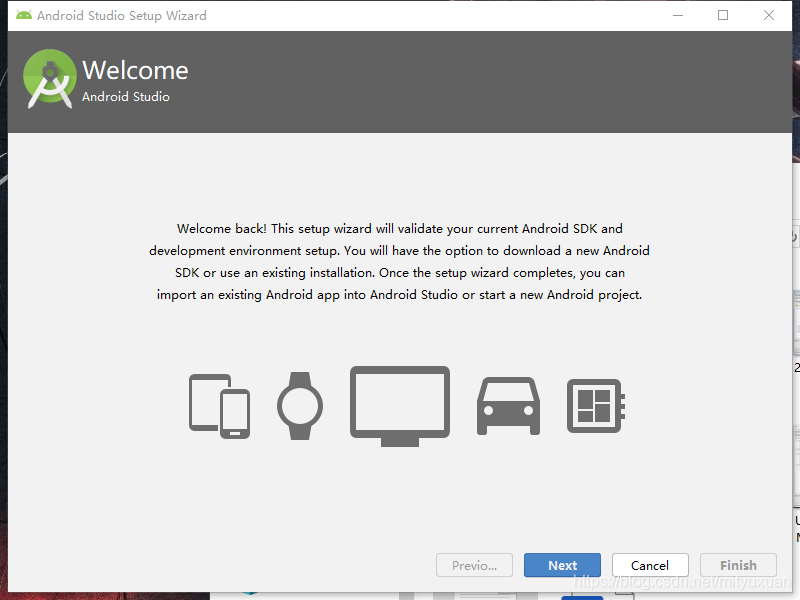Proceed with the Next button

562,565
